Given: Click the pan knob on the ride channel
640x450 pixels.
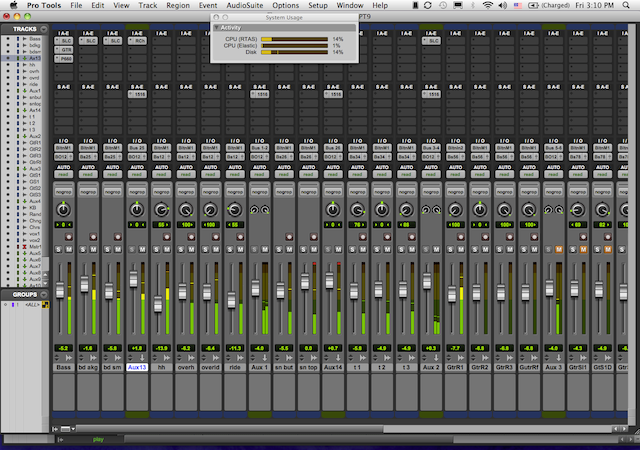Looking at the screenshot, I should pyautogui.click(x=235, y=209).
